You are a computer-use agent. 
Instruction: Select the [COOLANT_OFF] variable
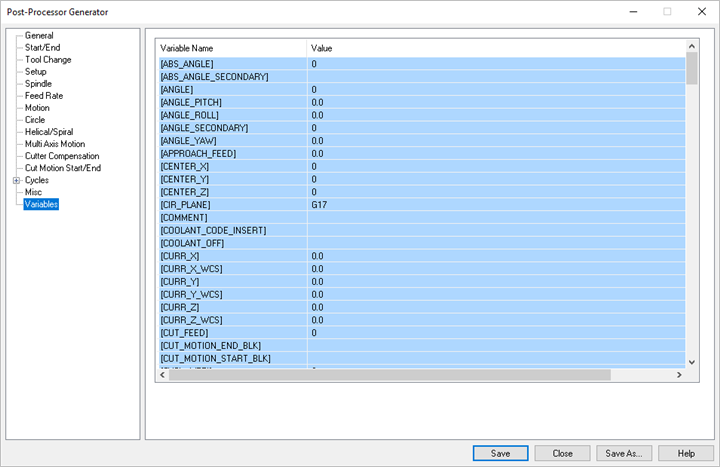pyautogui.click(x=422, y=243)
